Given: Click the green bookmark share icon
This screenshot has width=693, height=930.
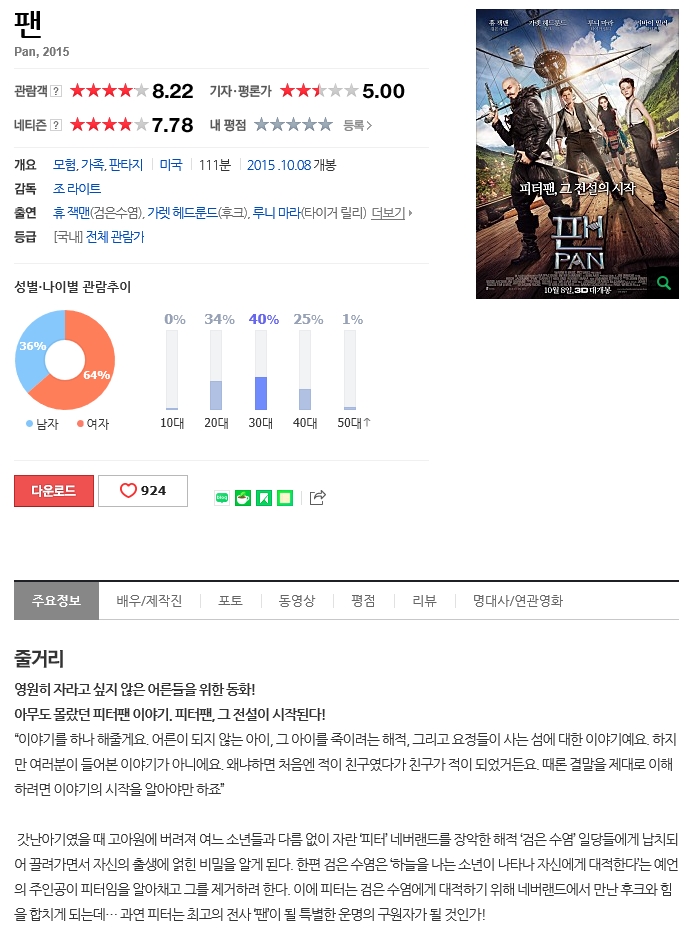Looking at the screenshot, I should coord(264,498).
